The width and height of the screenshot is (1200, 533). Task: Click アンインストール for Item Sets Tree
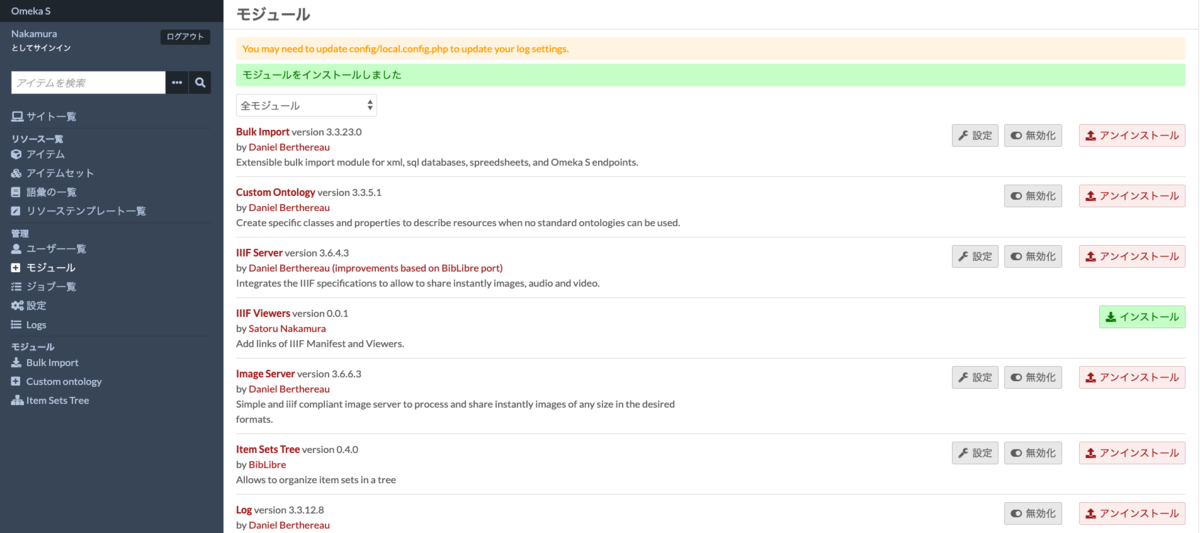(1132, 453)
